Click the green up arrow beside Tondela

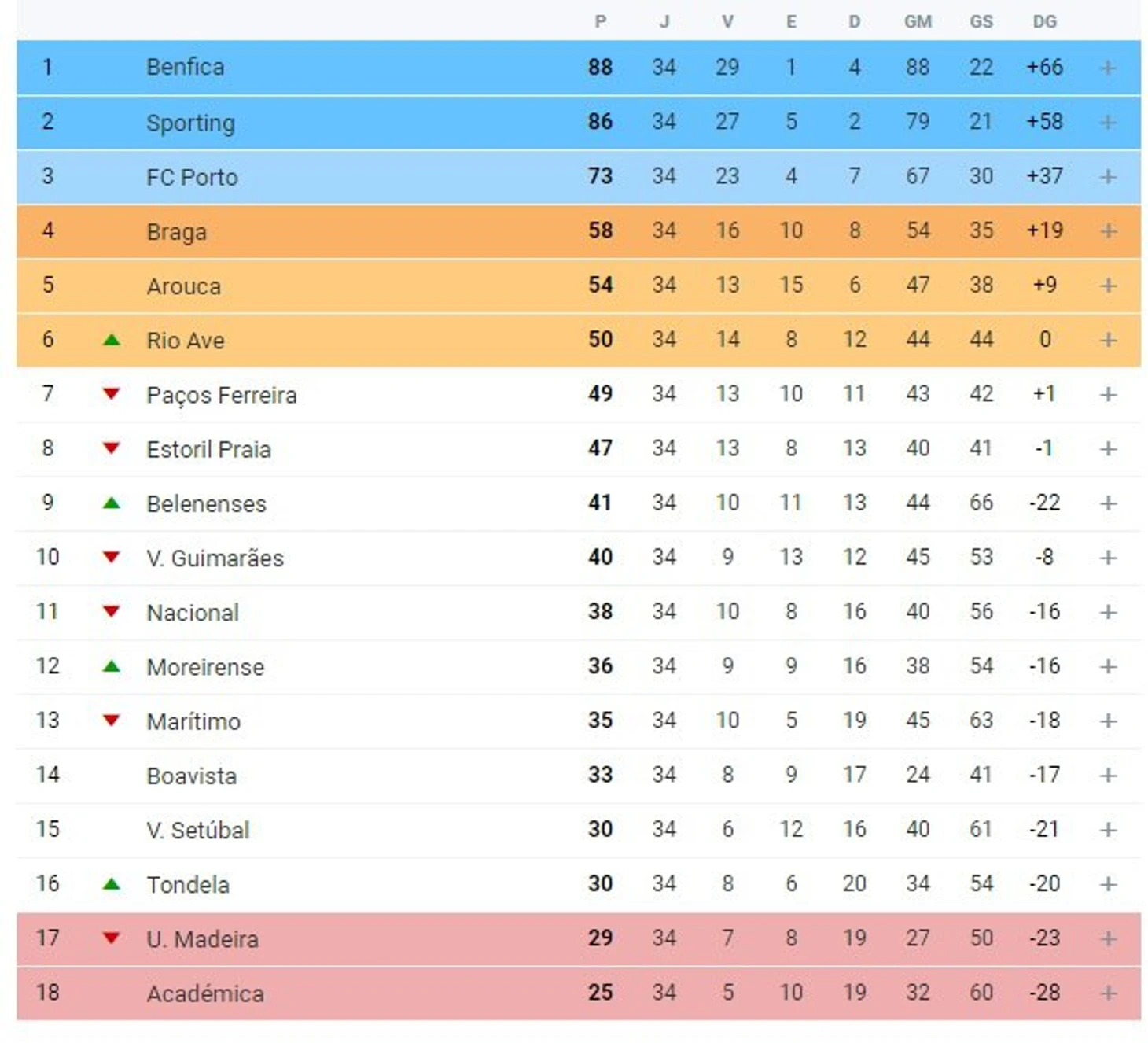[x=112, y=884]
